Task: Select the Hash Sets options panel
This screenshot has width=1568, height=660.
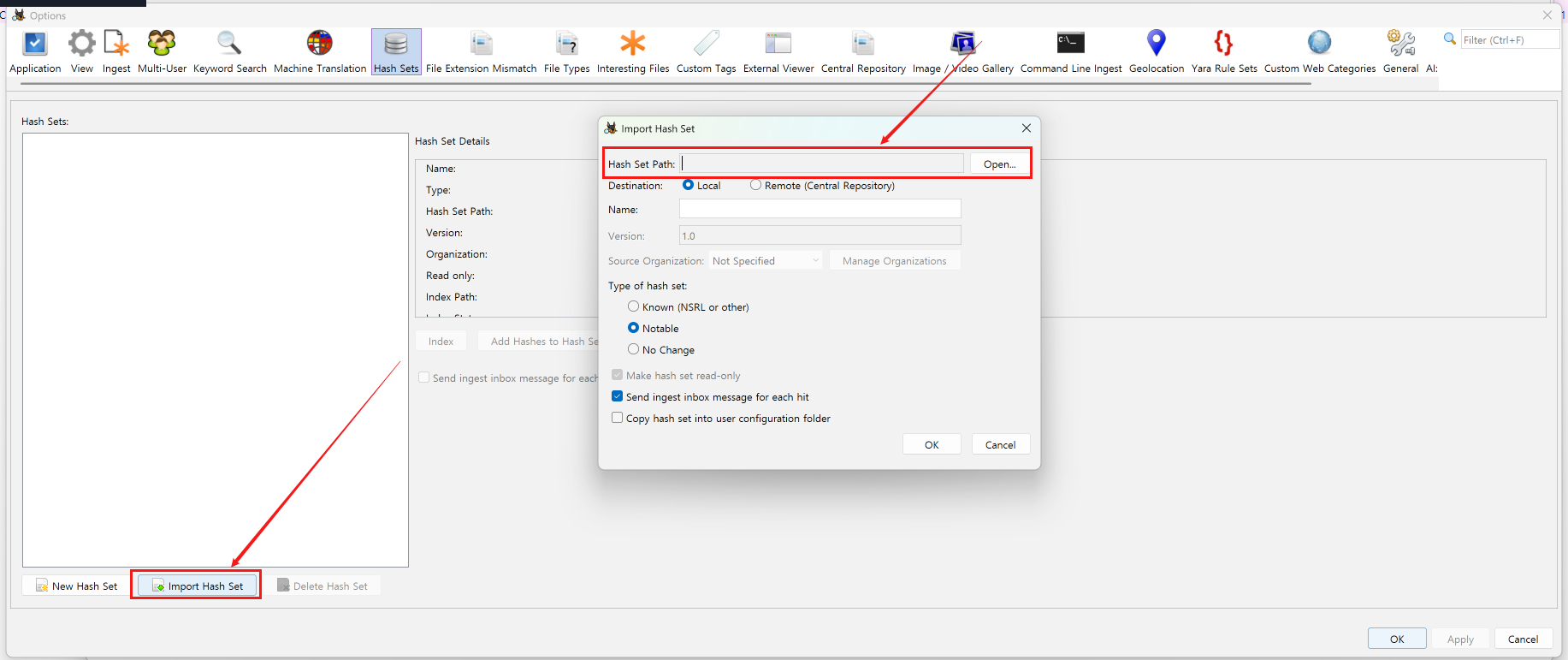Action: tap(396, 52)
